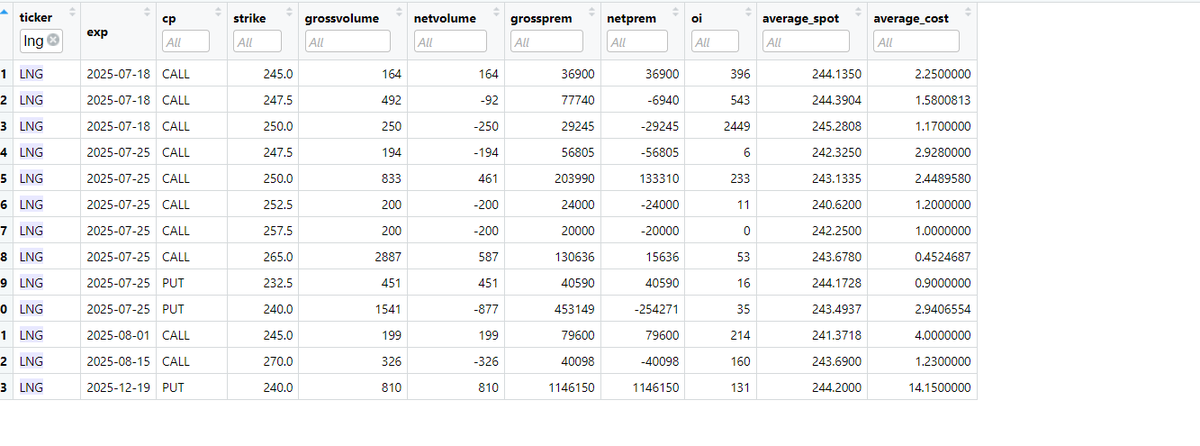Click the average_spot value '241.3718'
The width and height of the screenshot is (1200, 446).
836,334
